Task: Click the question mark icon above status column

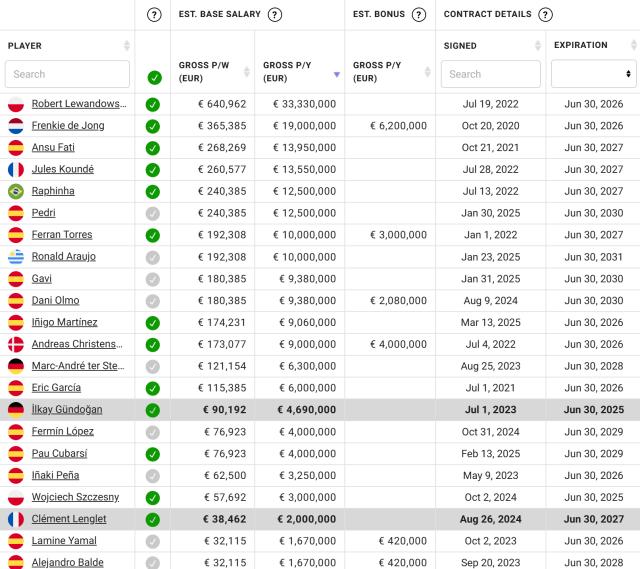Action: (153, 15)
